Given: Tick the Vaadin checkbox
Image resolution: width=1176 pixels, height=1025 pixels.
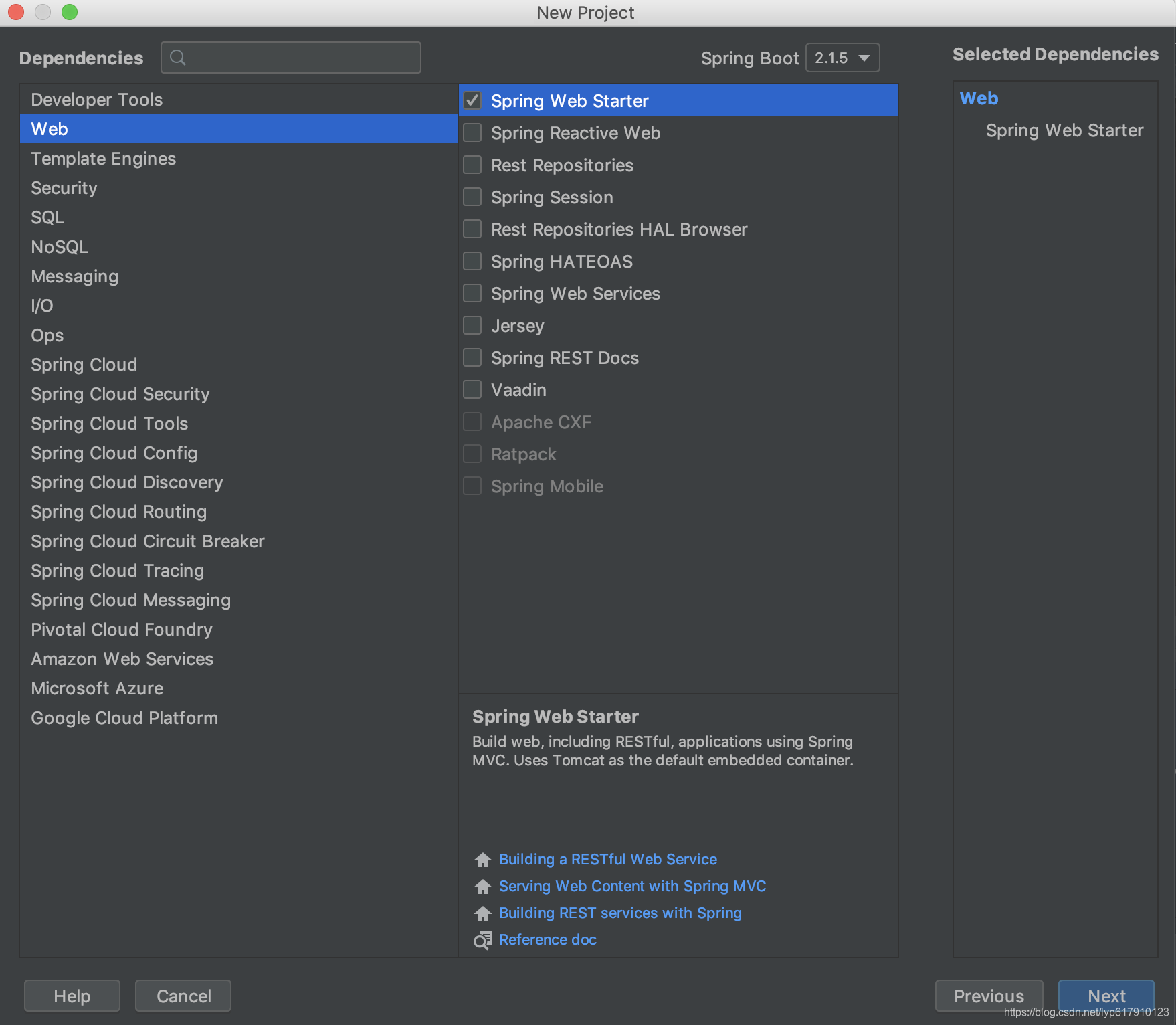Looking at the screenshot, I should coord(472,389).
